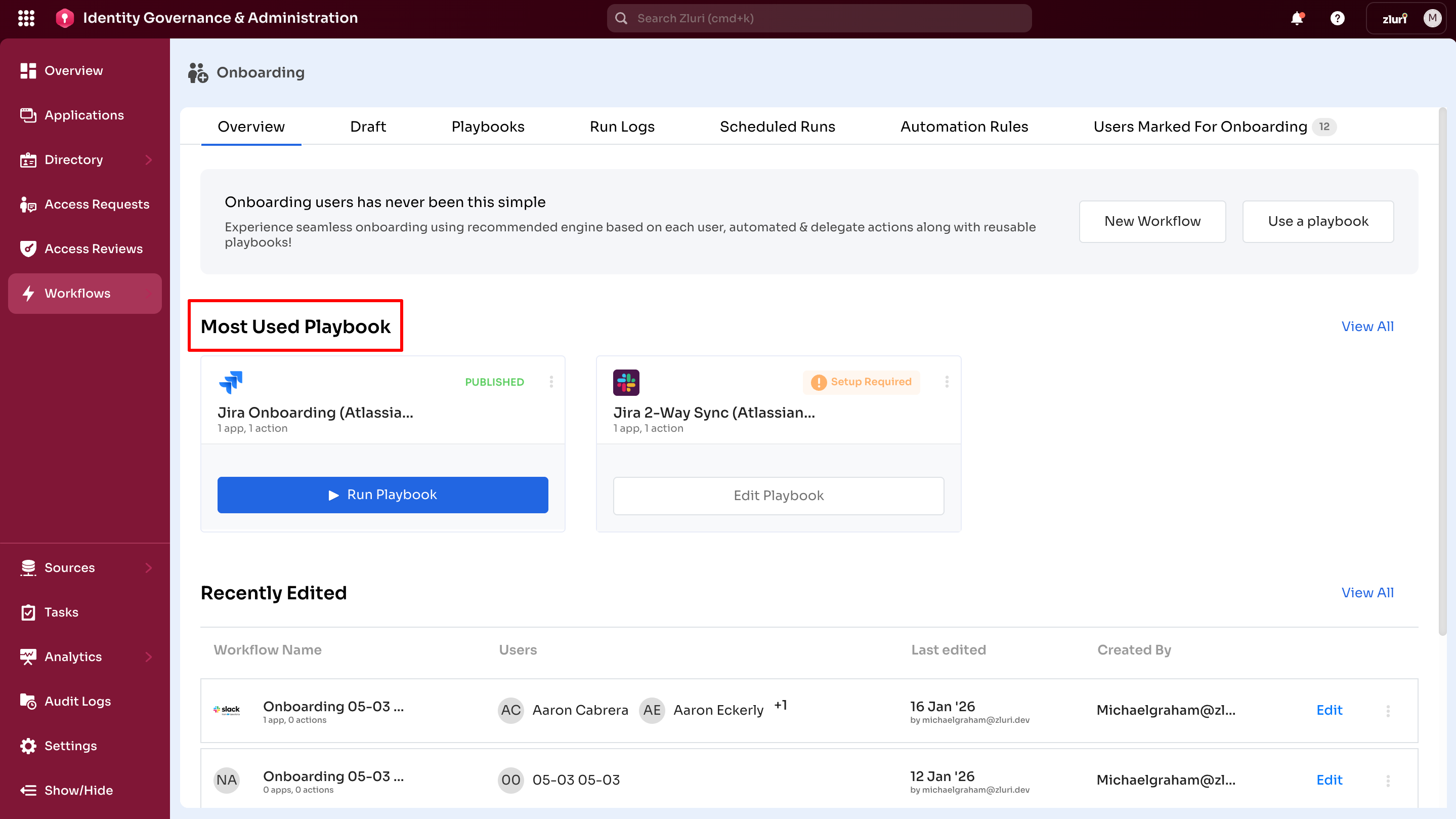Open the help question mark icon
Viewport: 1456px width, 819px height.
pos(1337,18)
